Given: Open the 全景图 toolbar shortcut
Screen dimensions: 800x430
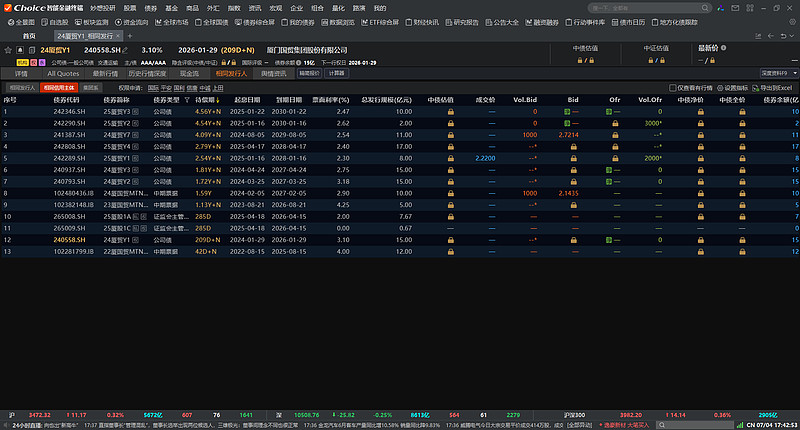Looking at the screenshot, I should (x=21, y=22).
